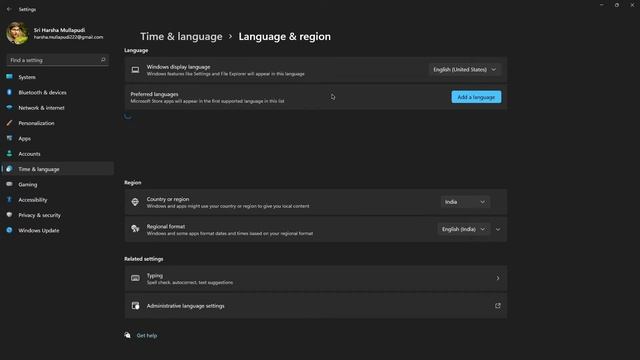The image size is (640, 360).
Task: Click the Windows Update refresh icon
Action: (9, 230)
